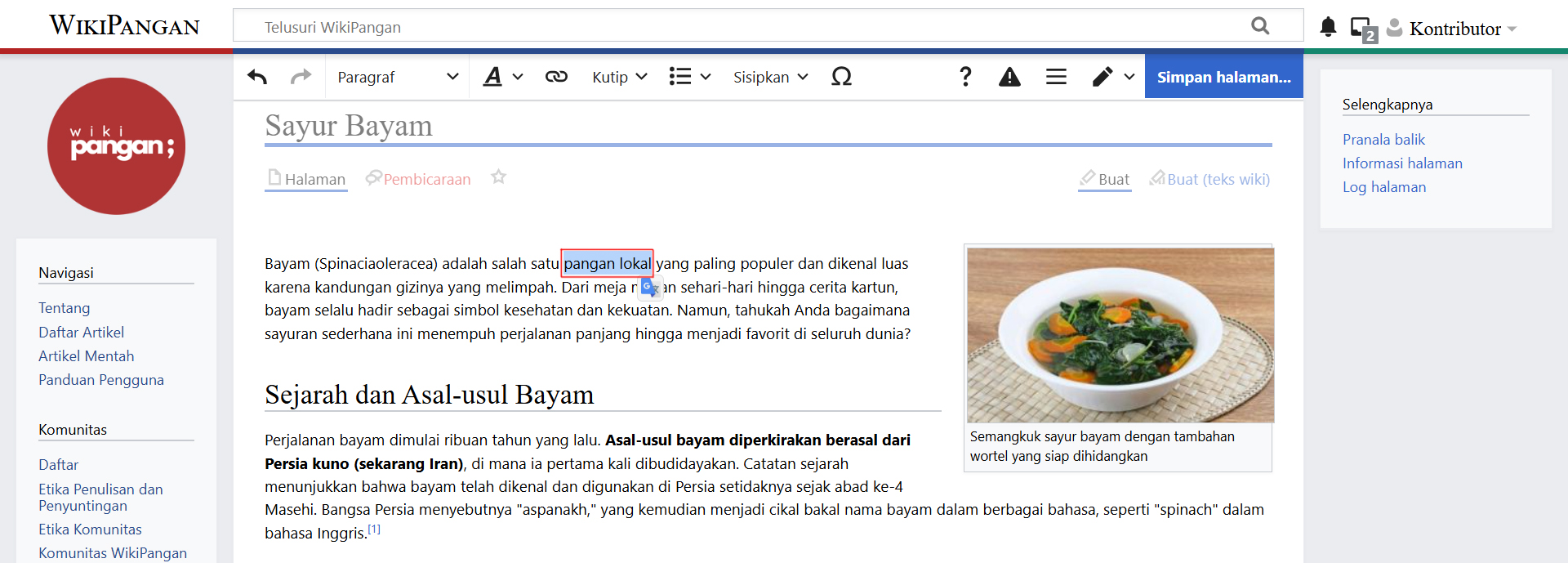The height and width of the screenshot is (563, 1568).
Task: Click the Simpan halaman button
Action: (1223, 77)
